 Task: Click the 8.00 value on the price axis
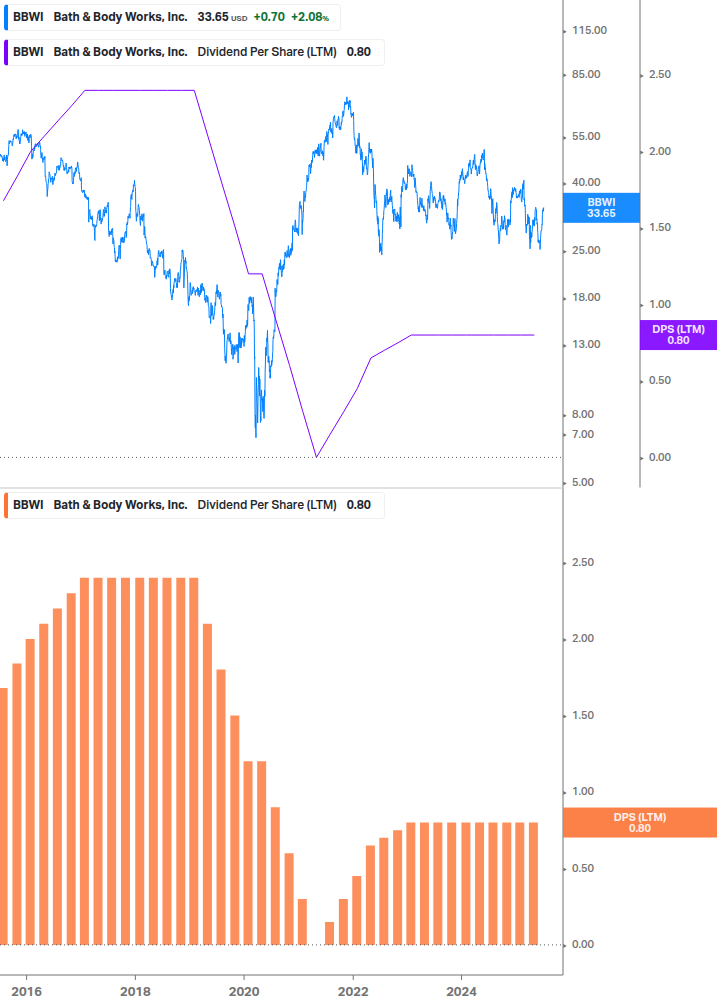[583, 415]
